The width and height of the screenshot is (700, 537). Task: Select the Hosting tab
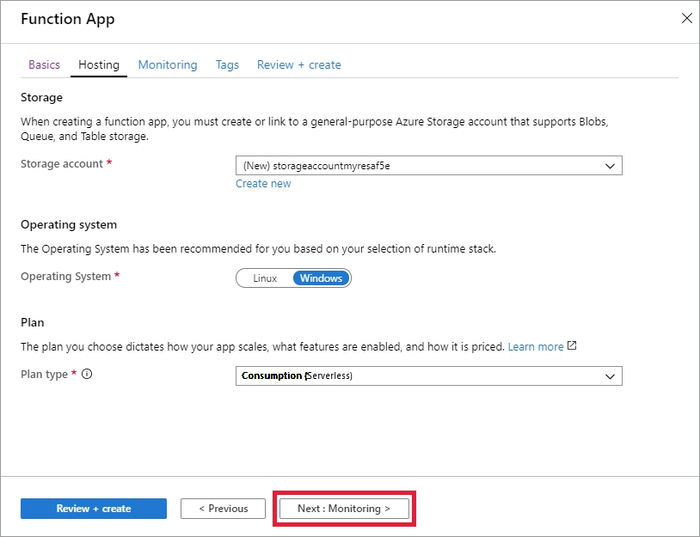tap(99, 65)
